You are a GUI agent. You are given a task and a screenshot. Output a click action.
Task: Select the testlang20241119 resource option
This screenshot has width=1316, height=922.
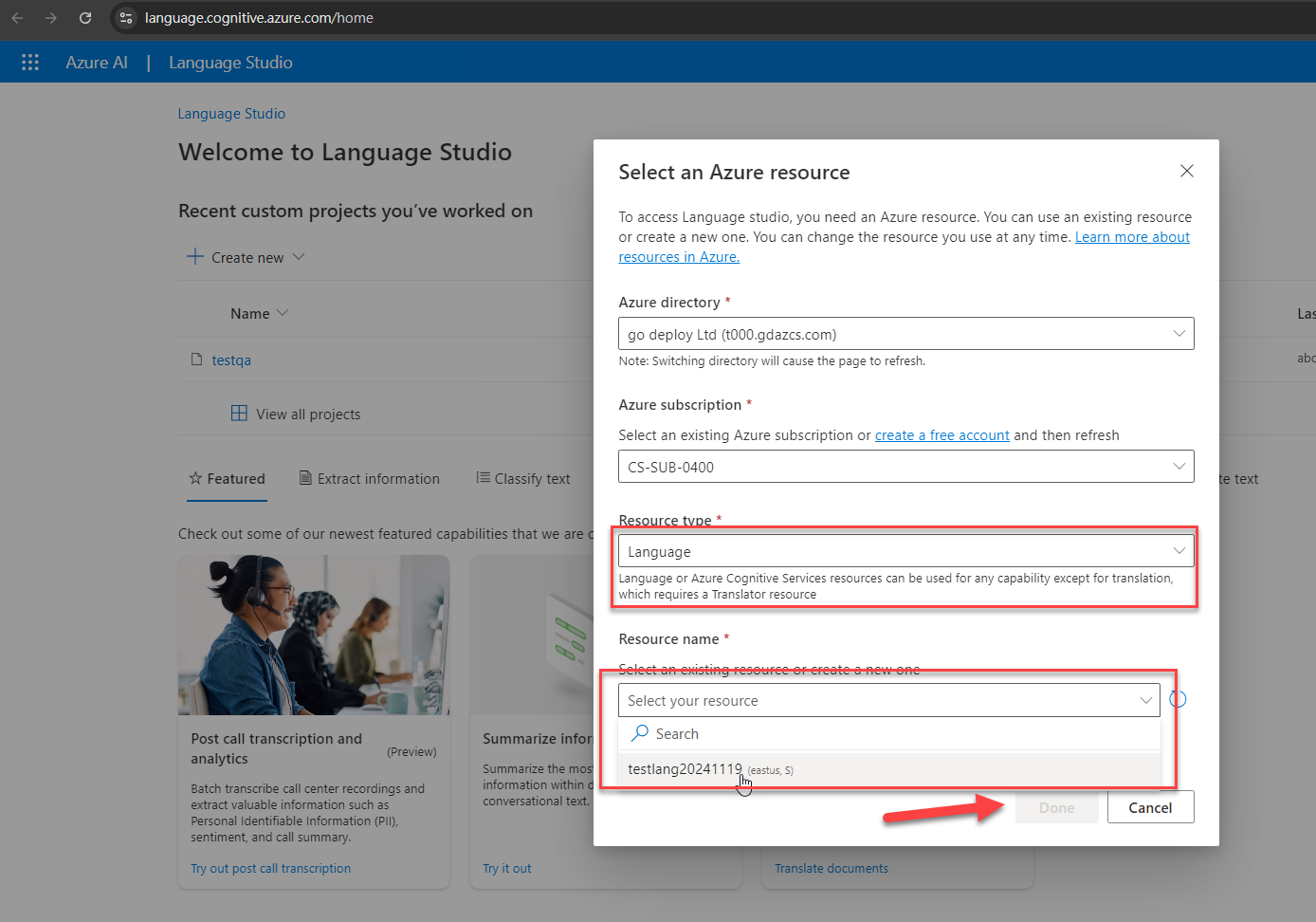point(888,769)
